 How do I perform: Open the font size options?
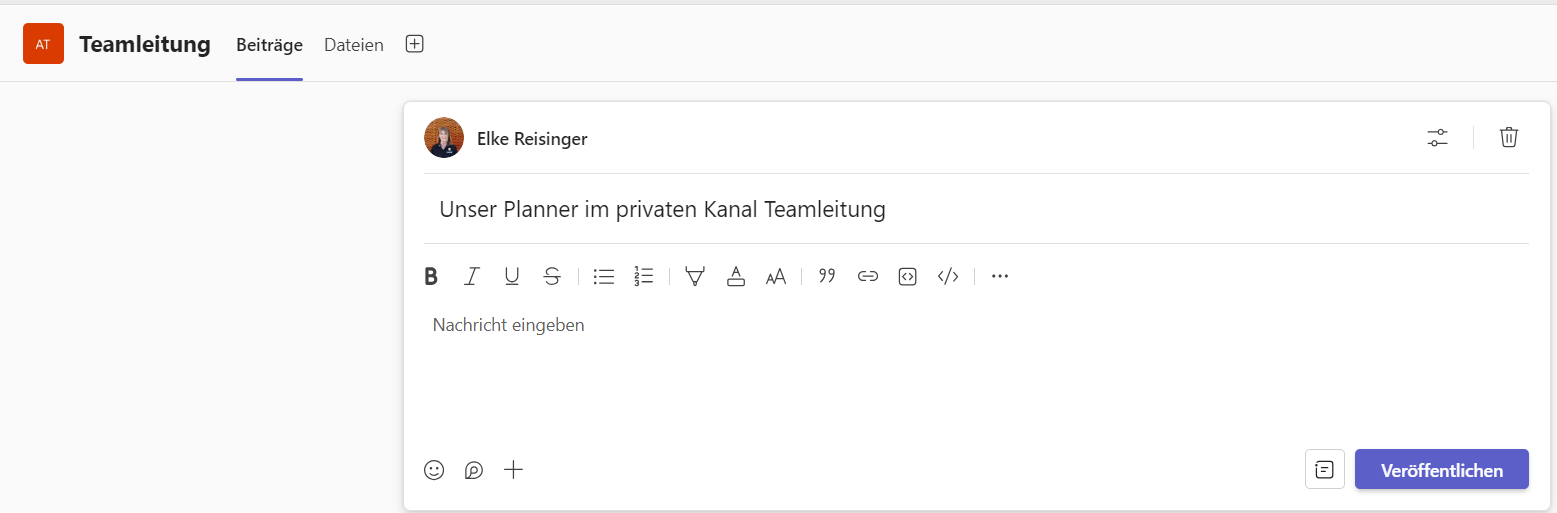[x=776, y=277]
